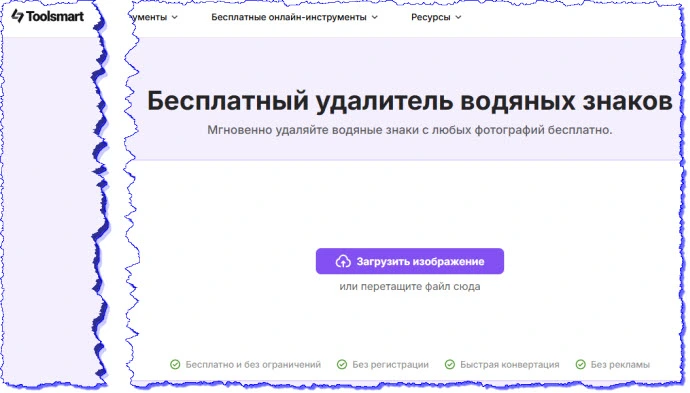Click the "Бесплатно и без ограничений" label
Image resolution: width=690 pixels, height=393 pixels.
[253, 364]
